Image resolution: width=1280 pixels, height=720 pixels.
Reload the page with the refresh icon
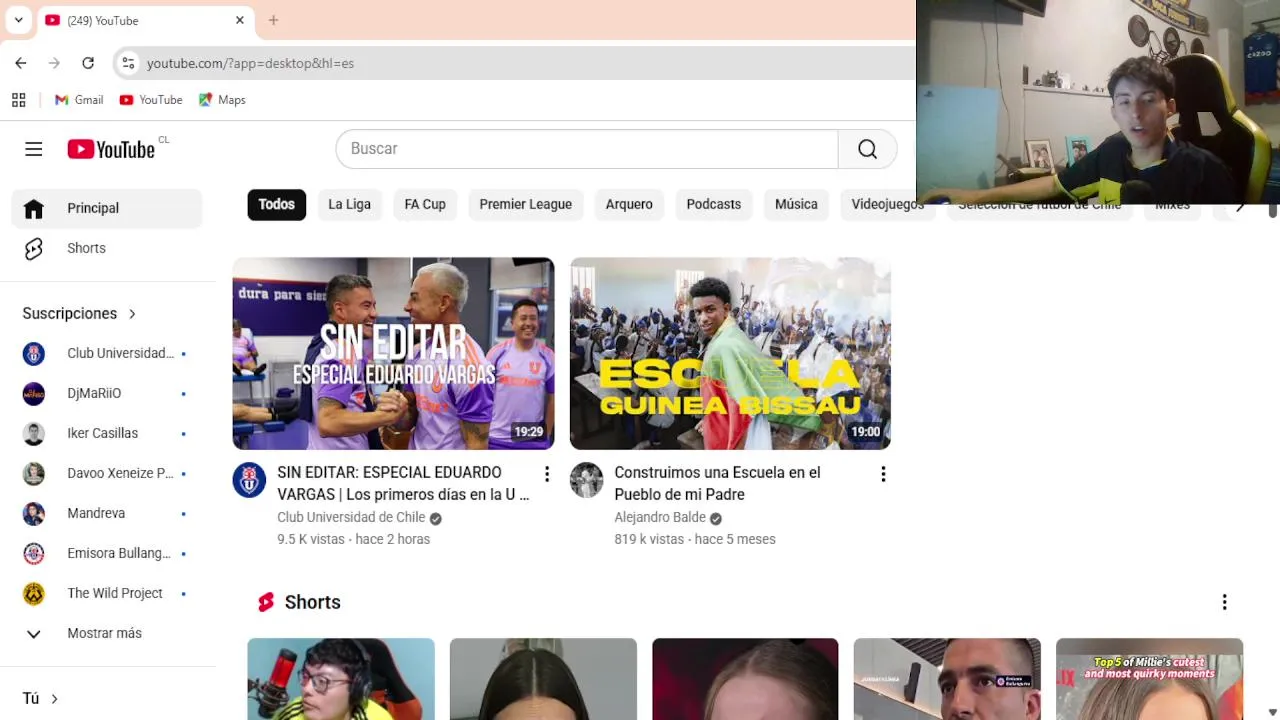coord(88,63)
